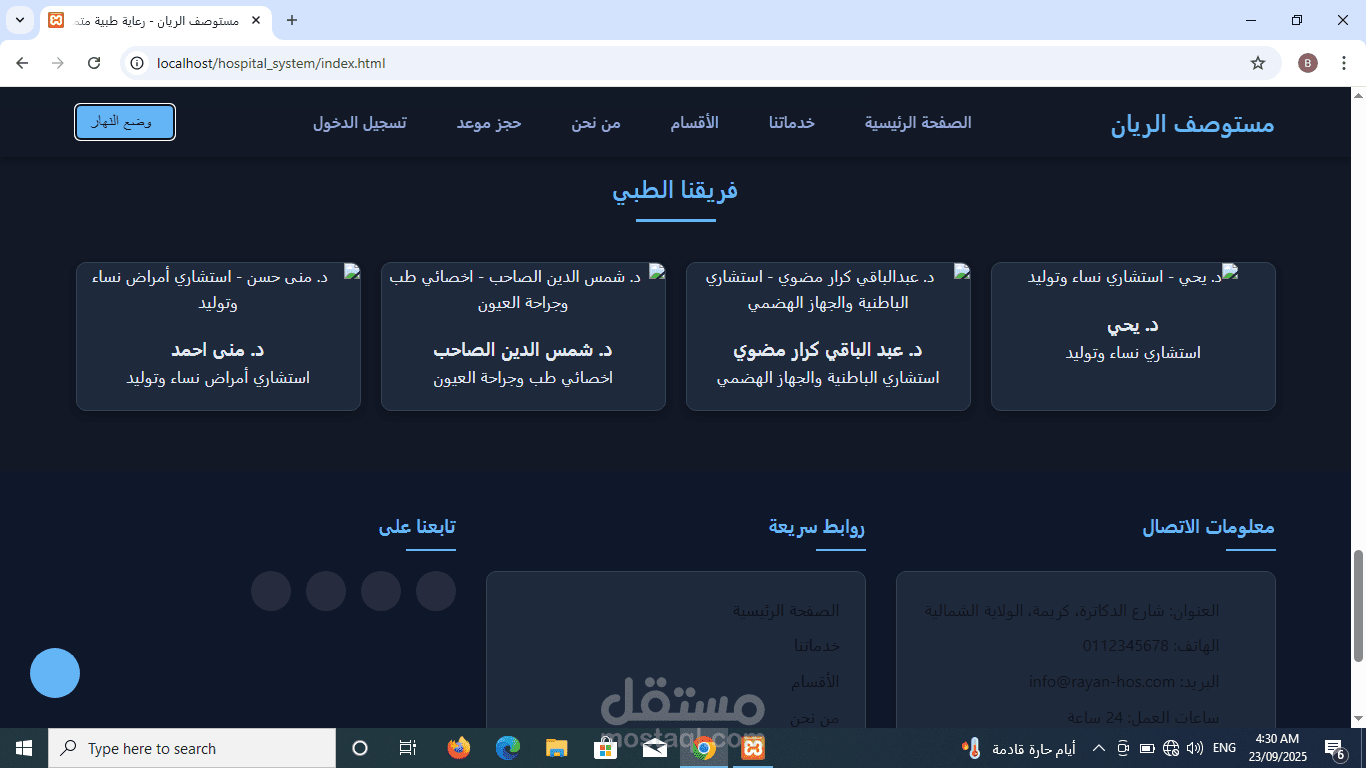The height and width of the screenshot is (768, 1366).
Task: Toggle day mode with وضع النهار button
Action: (x=125, y=122)
